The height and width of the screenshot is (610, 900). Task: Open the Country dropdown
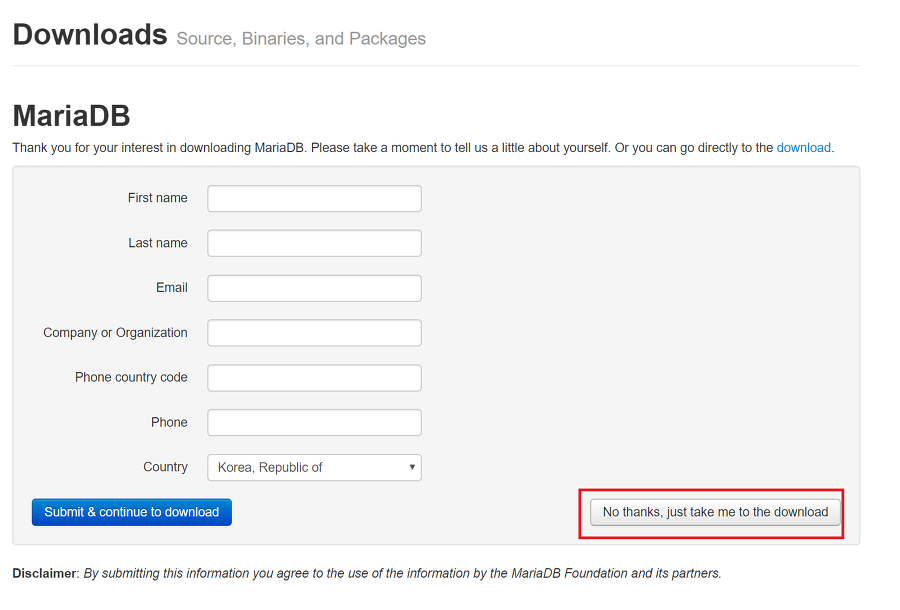(313, 467)
